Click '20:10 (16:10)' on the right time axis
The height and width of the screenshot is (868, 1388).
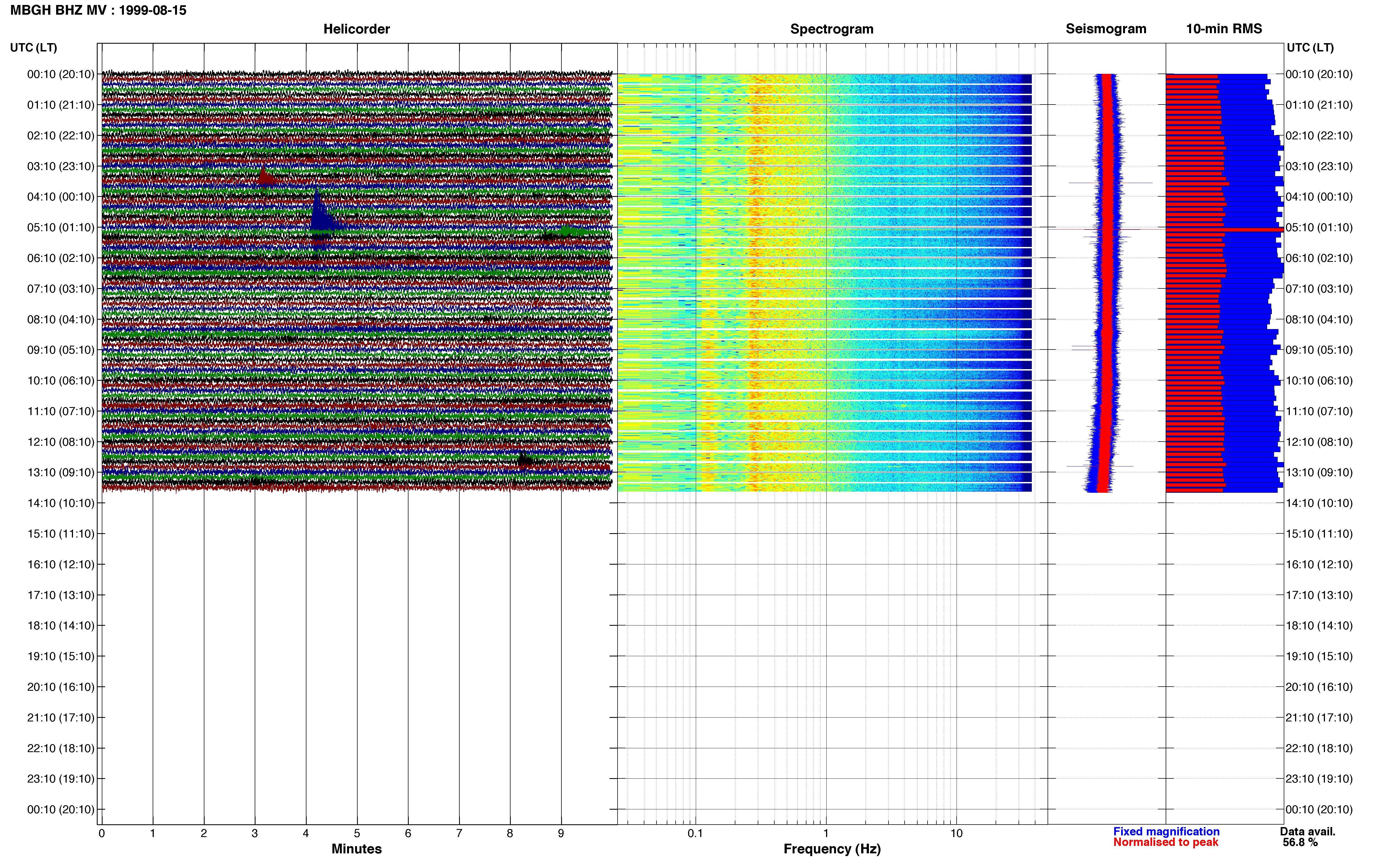pos(1319,687)
